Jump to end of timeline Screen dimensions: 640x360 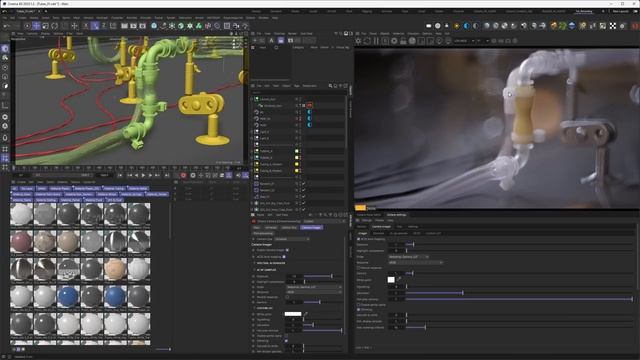coord(167,175)
